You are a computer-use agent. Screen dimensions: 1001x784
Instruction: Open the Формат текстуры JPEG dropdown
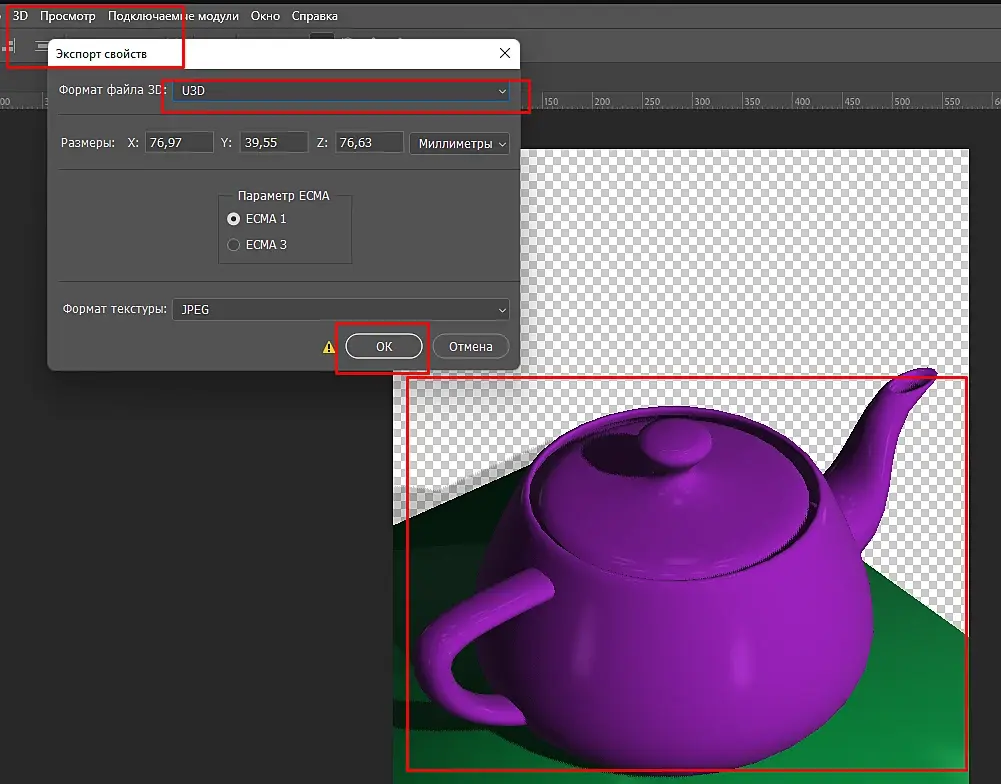point(340,310)
